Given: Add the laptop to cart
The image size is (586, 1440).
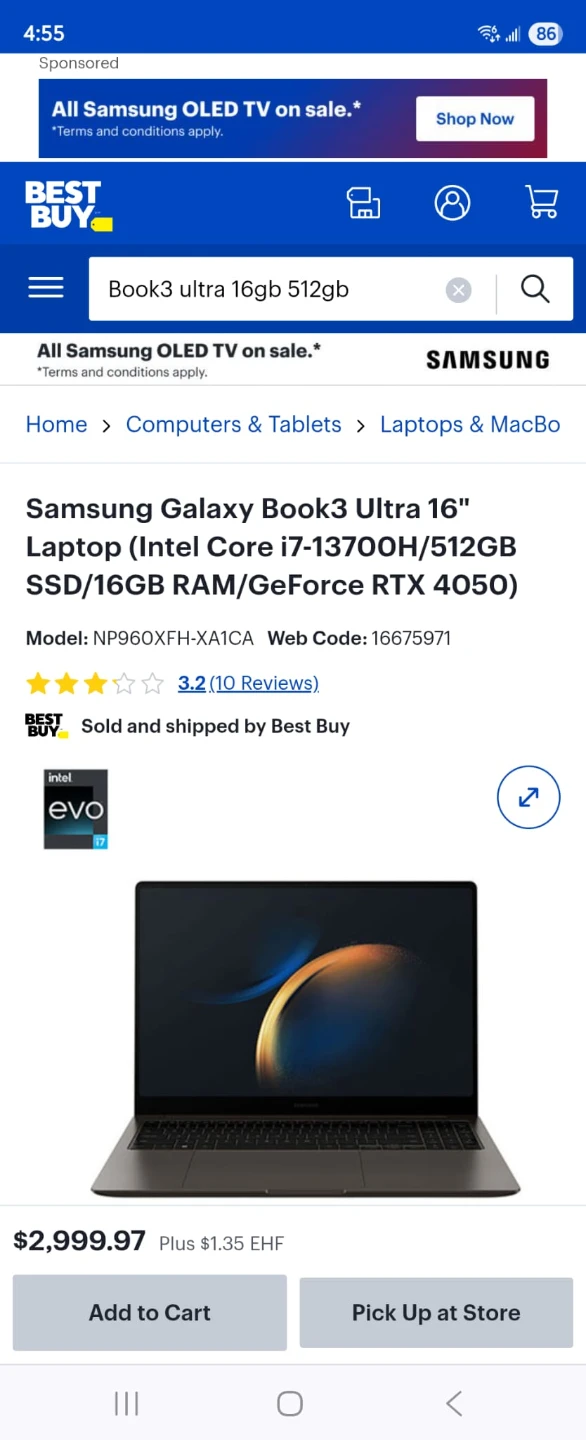Looking at the screenshot, I should coord(150,1312).
